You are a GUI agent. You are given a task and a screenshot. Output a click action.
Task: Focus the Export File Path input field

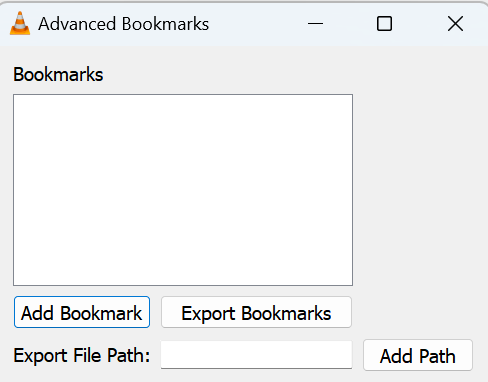click(256, 355)
